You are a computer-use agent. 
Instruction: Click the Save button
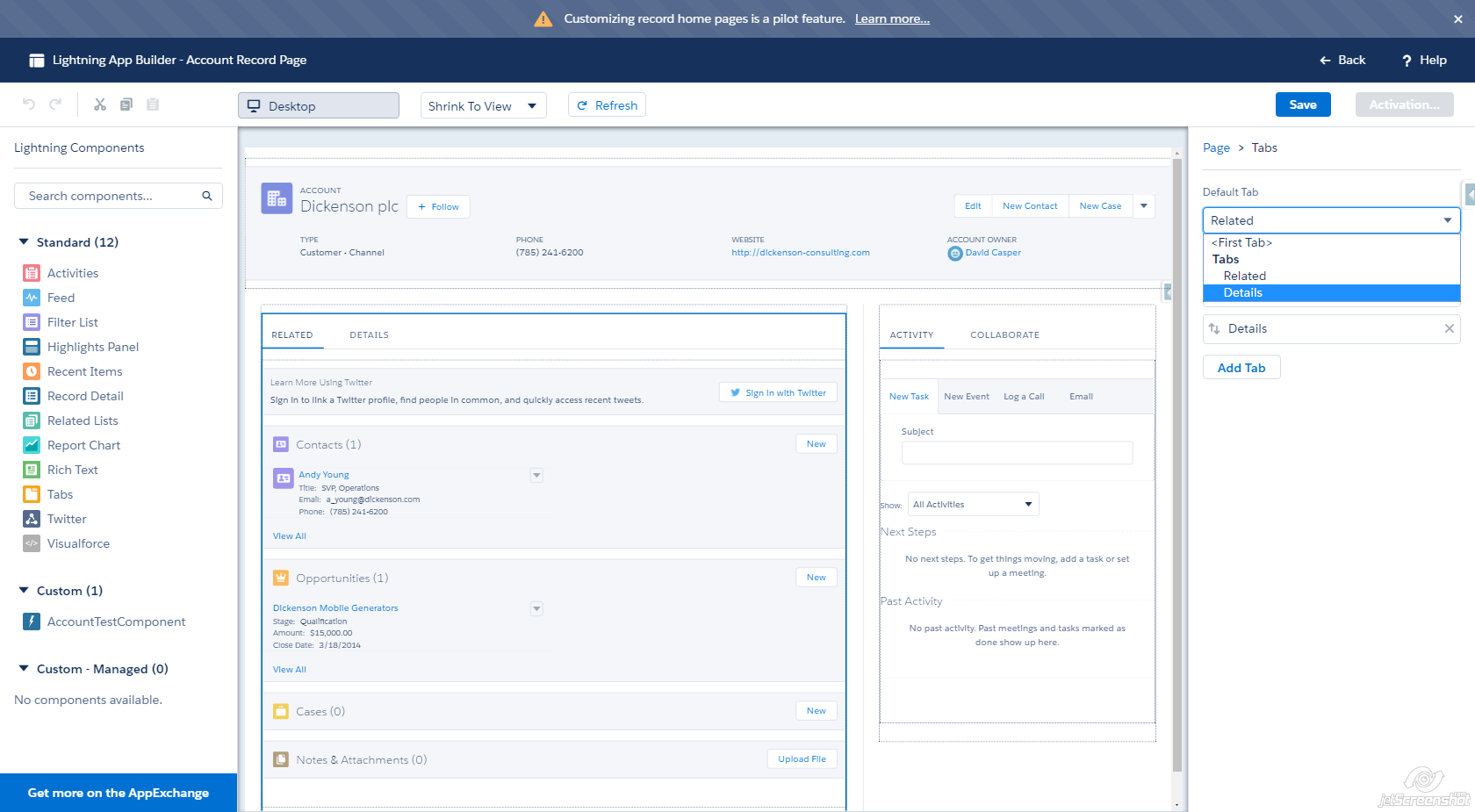(x=1302, y=104)
